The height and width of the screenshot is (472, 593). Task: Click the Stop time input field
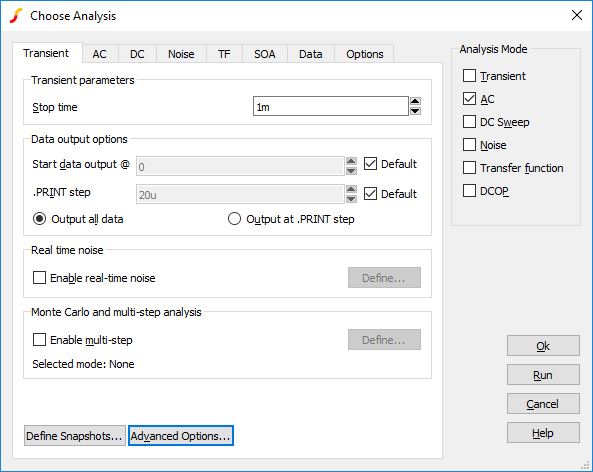(x=331, y=106)
